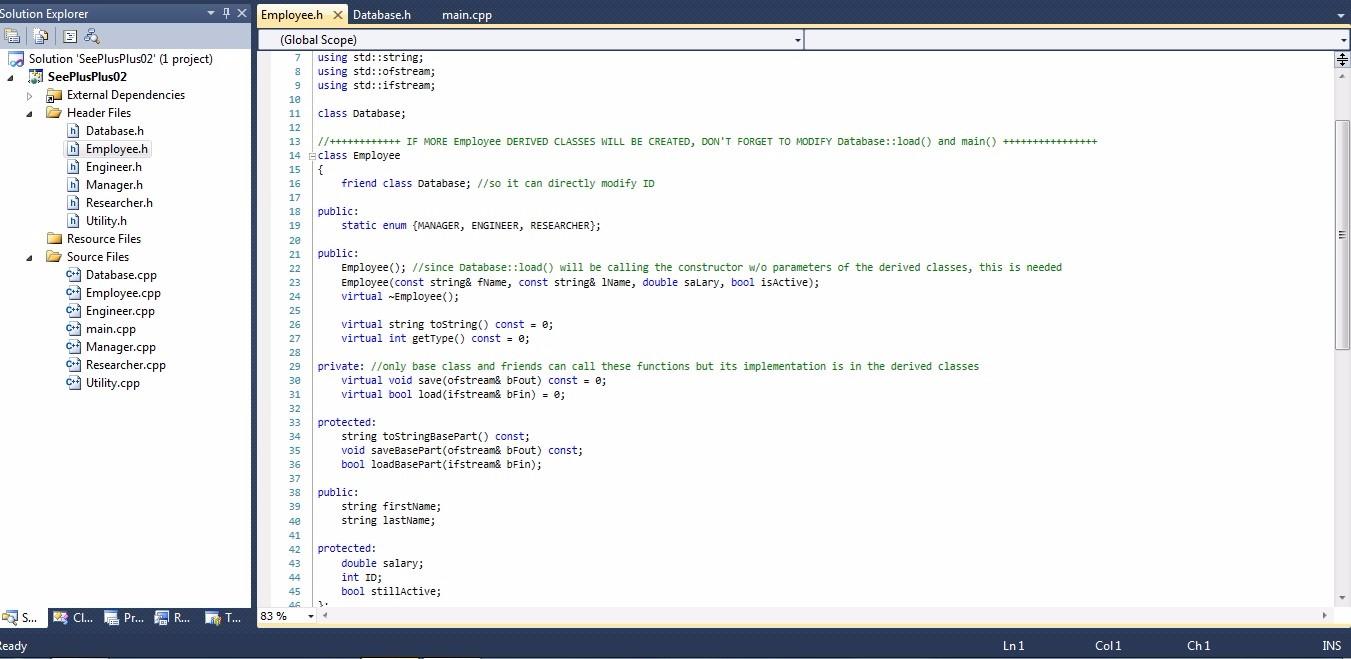Click the Source Files folder icon
Viewport: 1351px width, 659px height.
(54, 257)
